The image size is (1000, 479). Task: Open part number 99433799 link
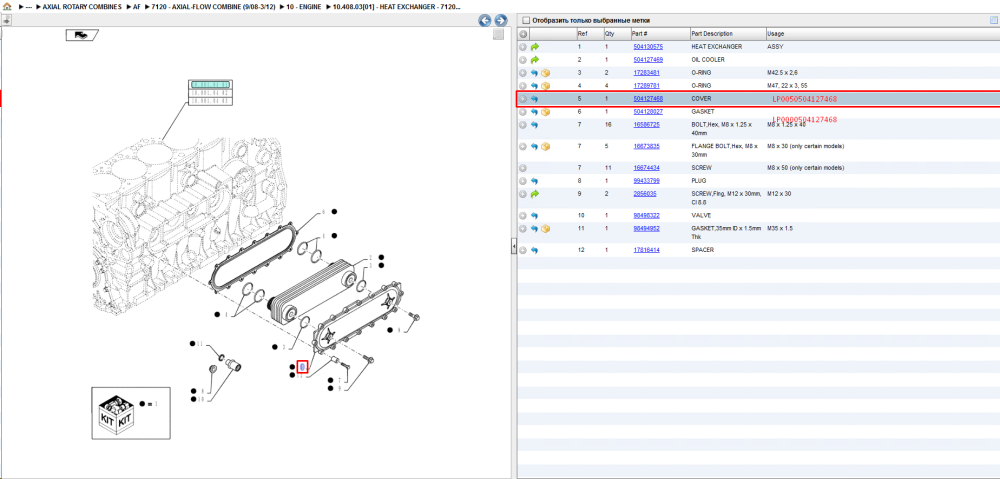[x=646, y=181]
